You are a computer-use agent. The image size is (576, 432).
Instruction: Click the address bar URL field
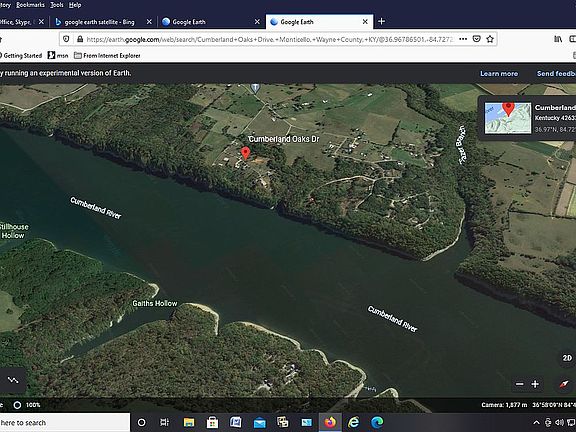pos(270,39)
